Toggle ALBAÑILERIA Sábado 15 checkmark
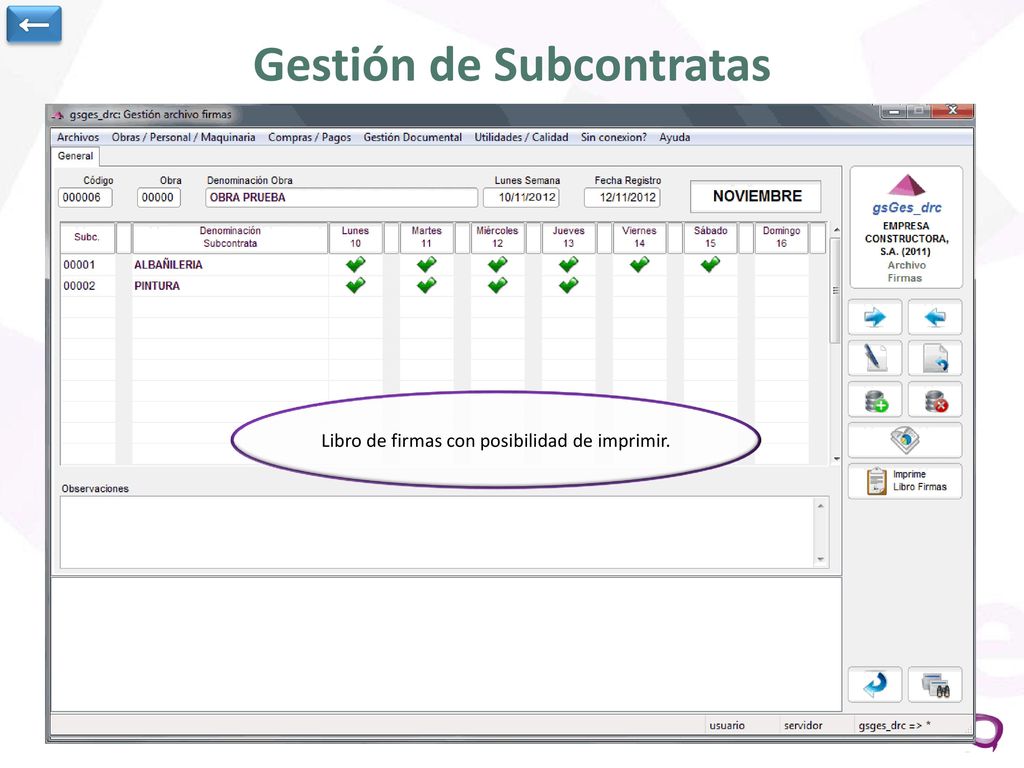 click(x=711, y=264)
